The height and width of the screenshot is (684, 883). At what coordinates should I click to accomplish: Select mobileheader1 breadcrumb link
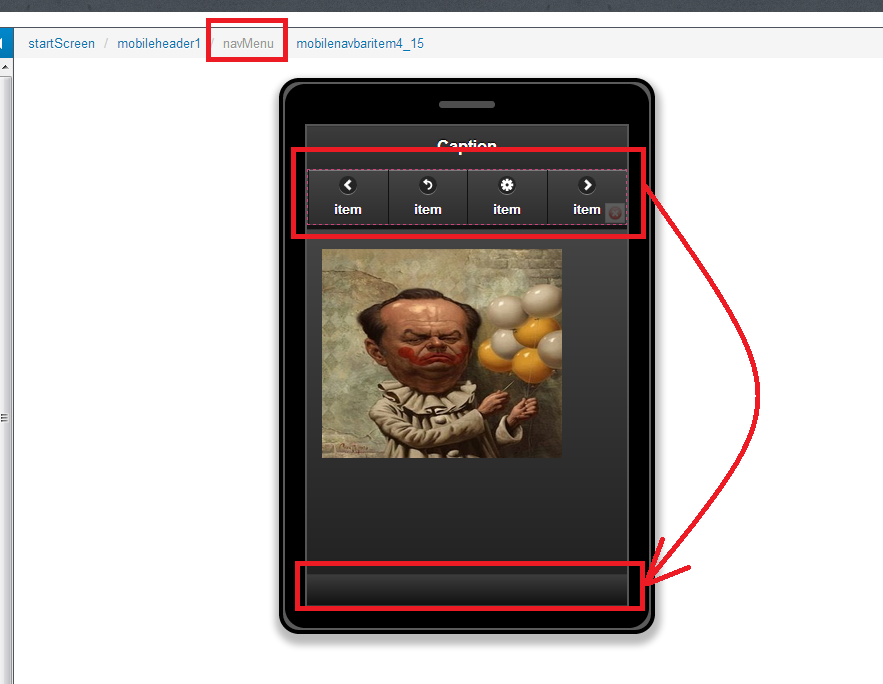[x=159, y=43]
